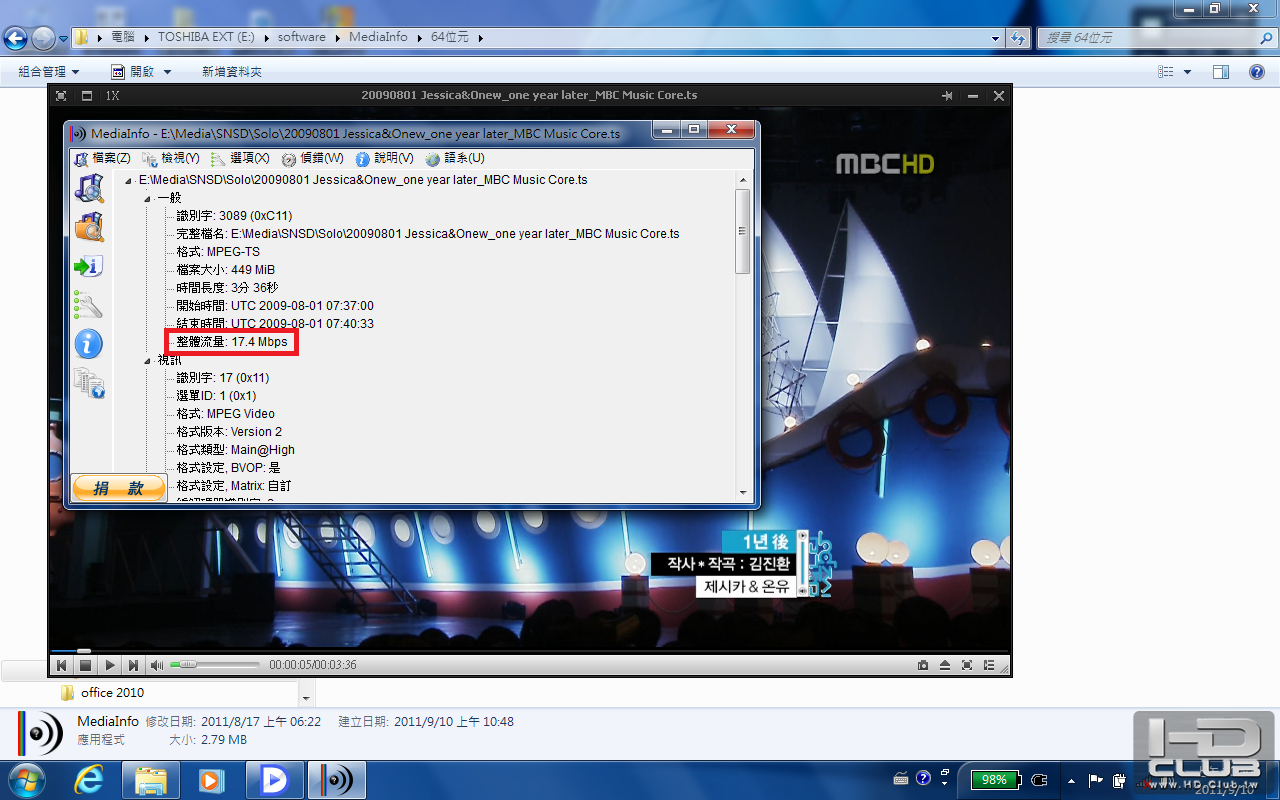Click software in the Explorer breadcrumb
1280x800 pixels.
coord(301,37)
